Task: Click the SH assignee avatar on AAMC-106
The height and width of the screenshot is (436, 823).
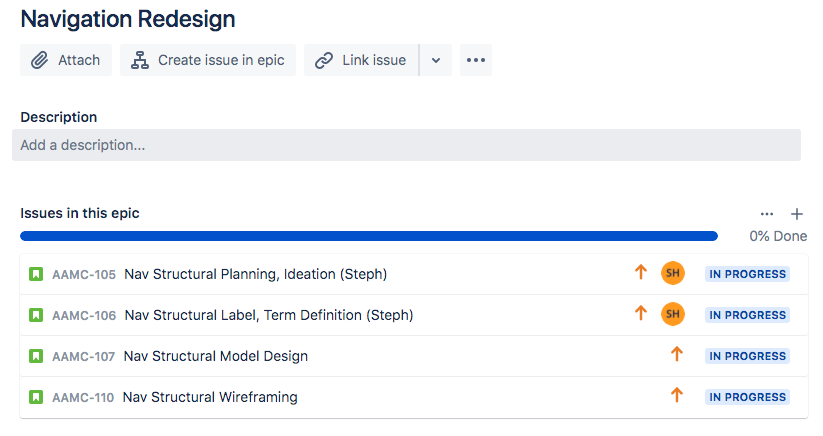Action: 673,314
